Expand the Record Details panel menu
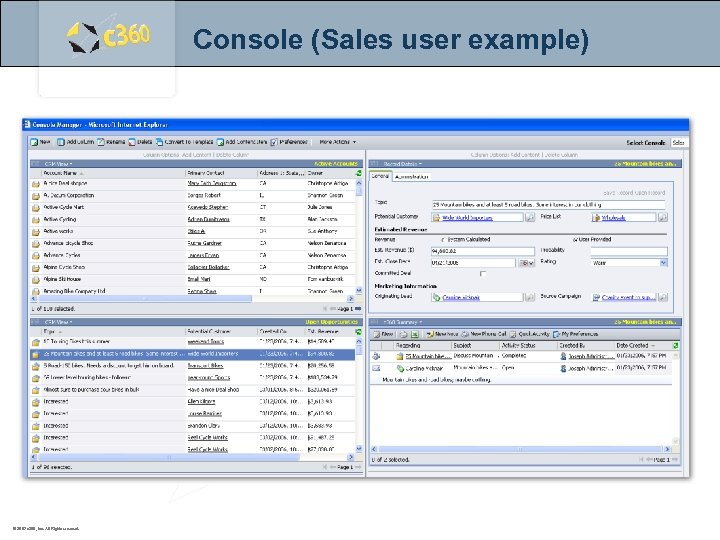Viewport: 720px width, 540px height. pos(402,163)
